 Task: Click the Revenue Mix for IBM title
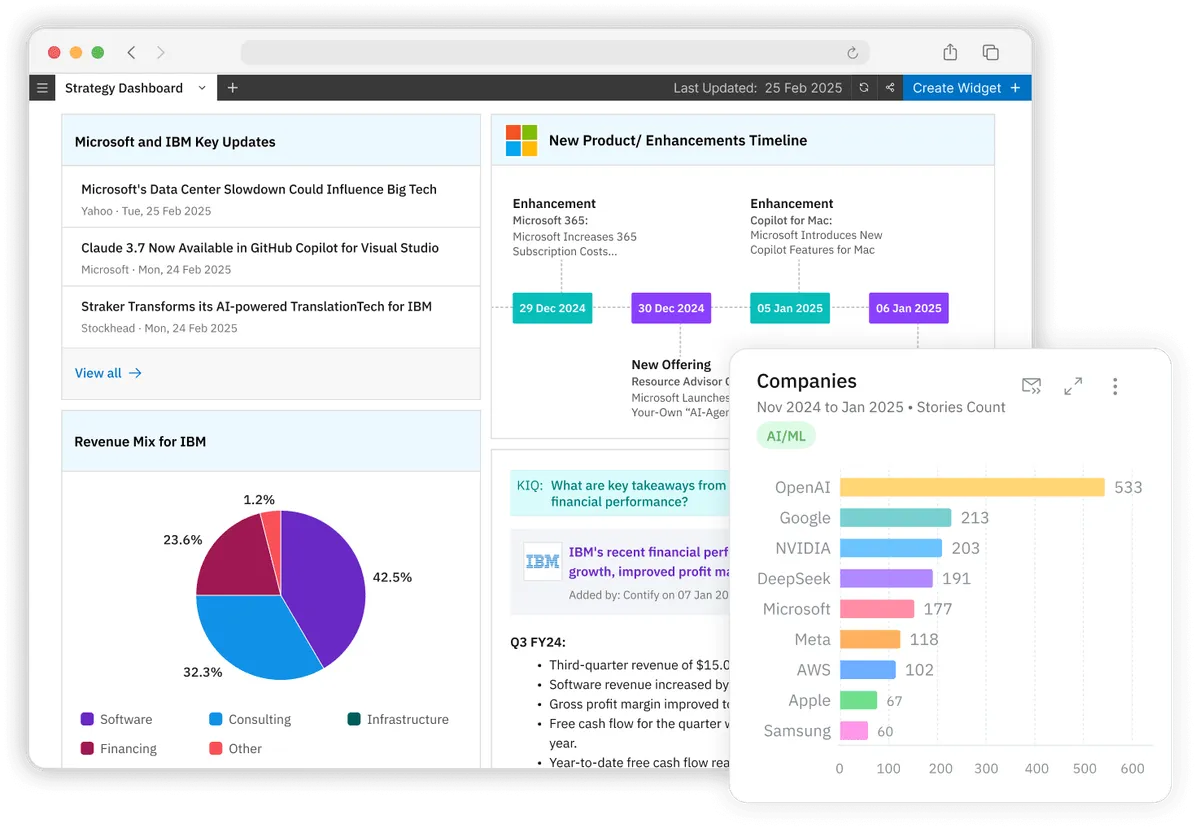140,441
